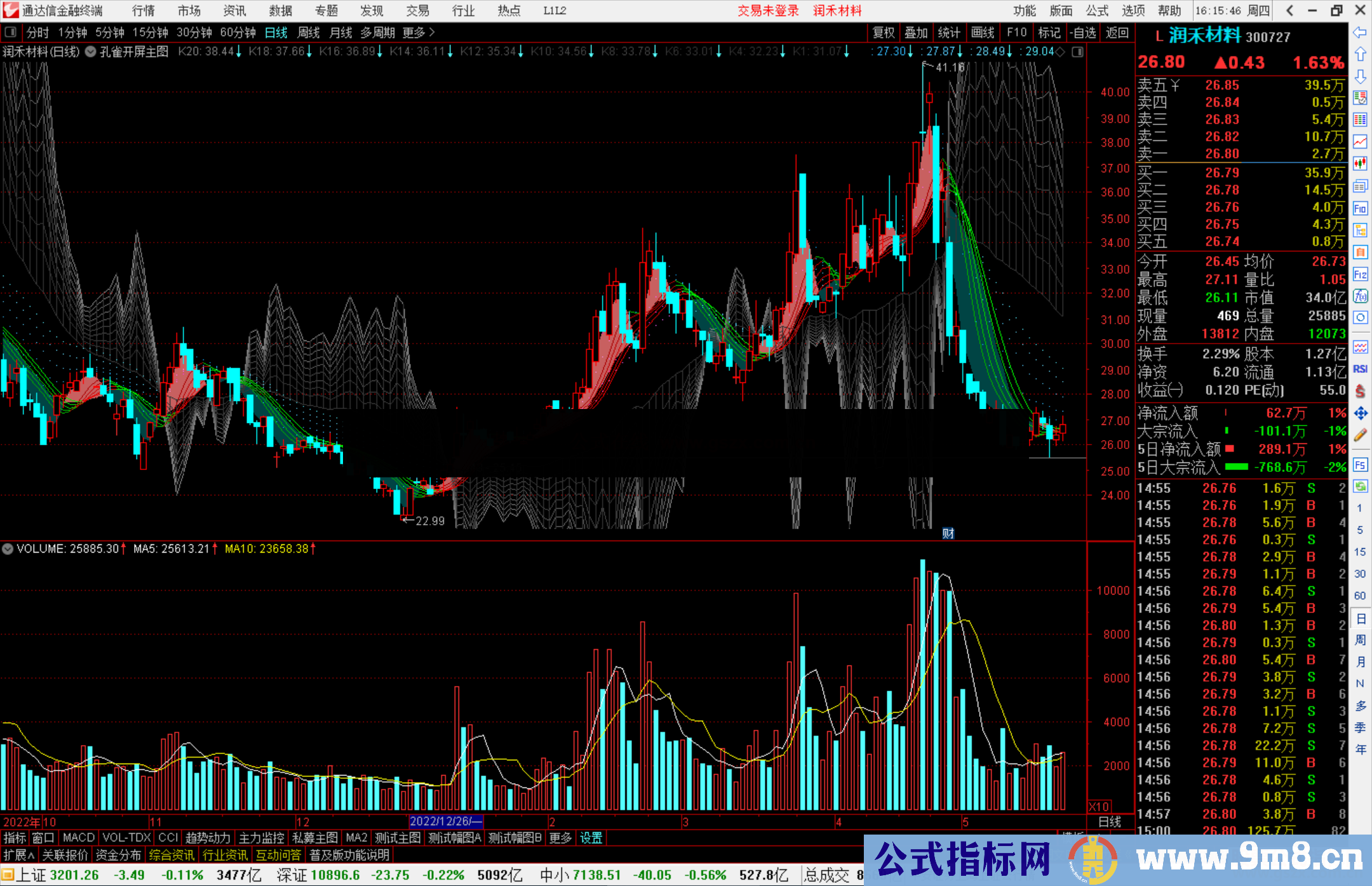Screen dimensions: 1372x886
Task: Switch to the 周线 period tab
Action: click(x=309, y=32)
